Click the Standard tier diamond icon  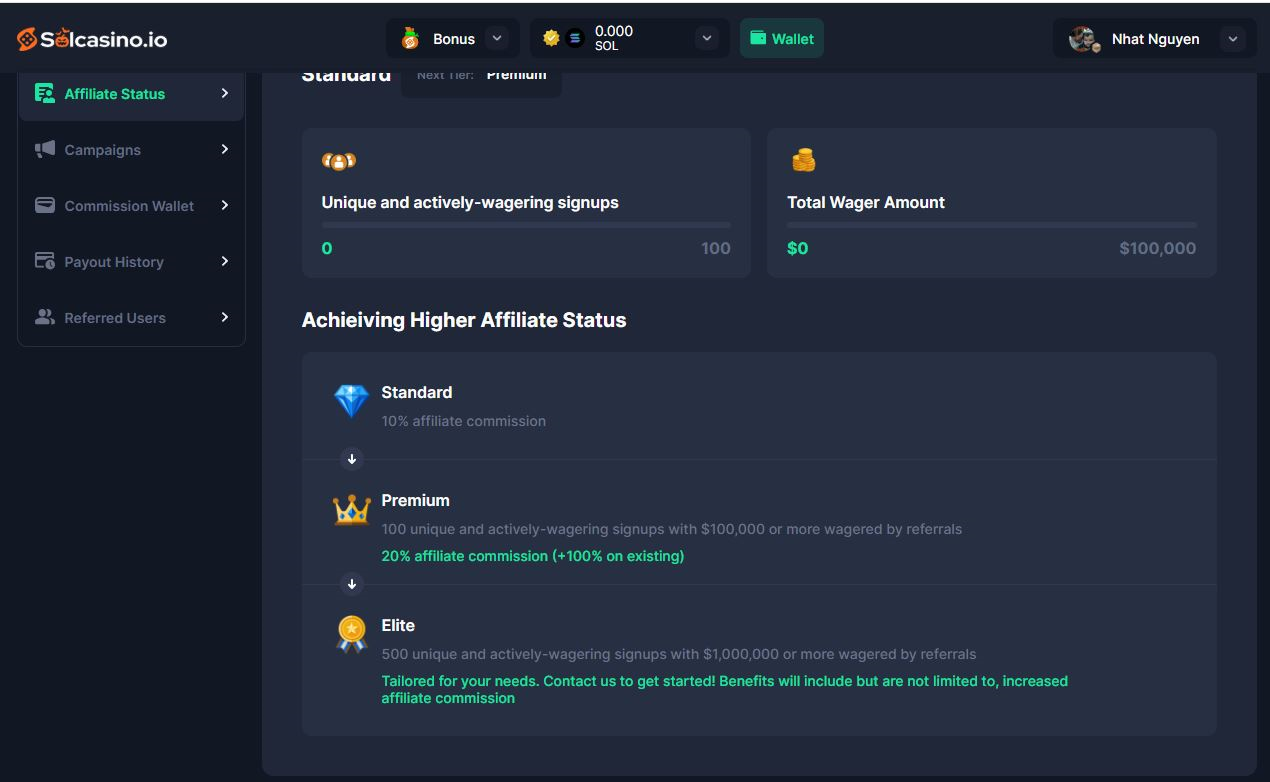coord(351,401)
